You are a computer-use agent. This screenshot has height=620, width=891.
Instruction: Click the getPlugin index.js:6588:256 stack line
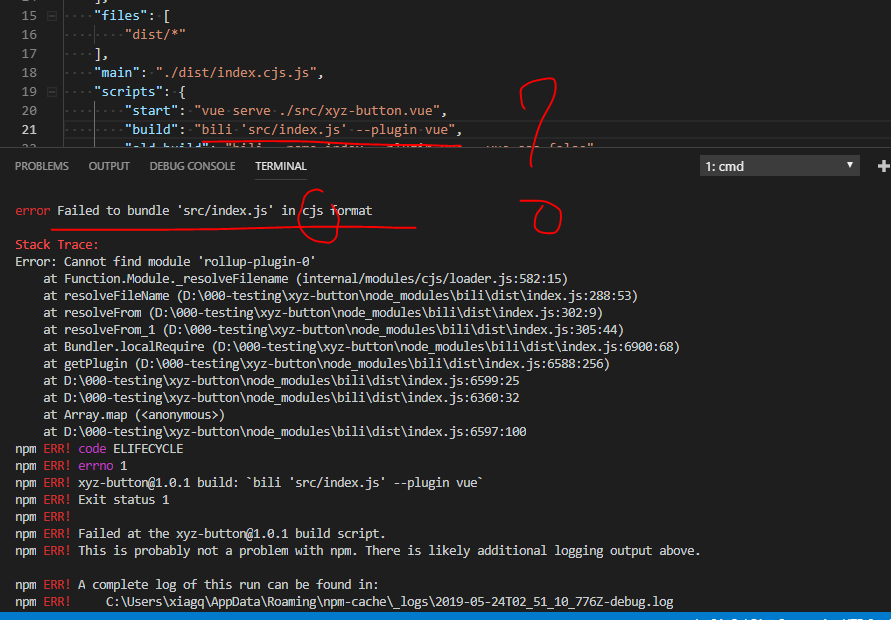326,364
